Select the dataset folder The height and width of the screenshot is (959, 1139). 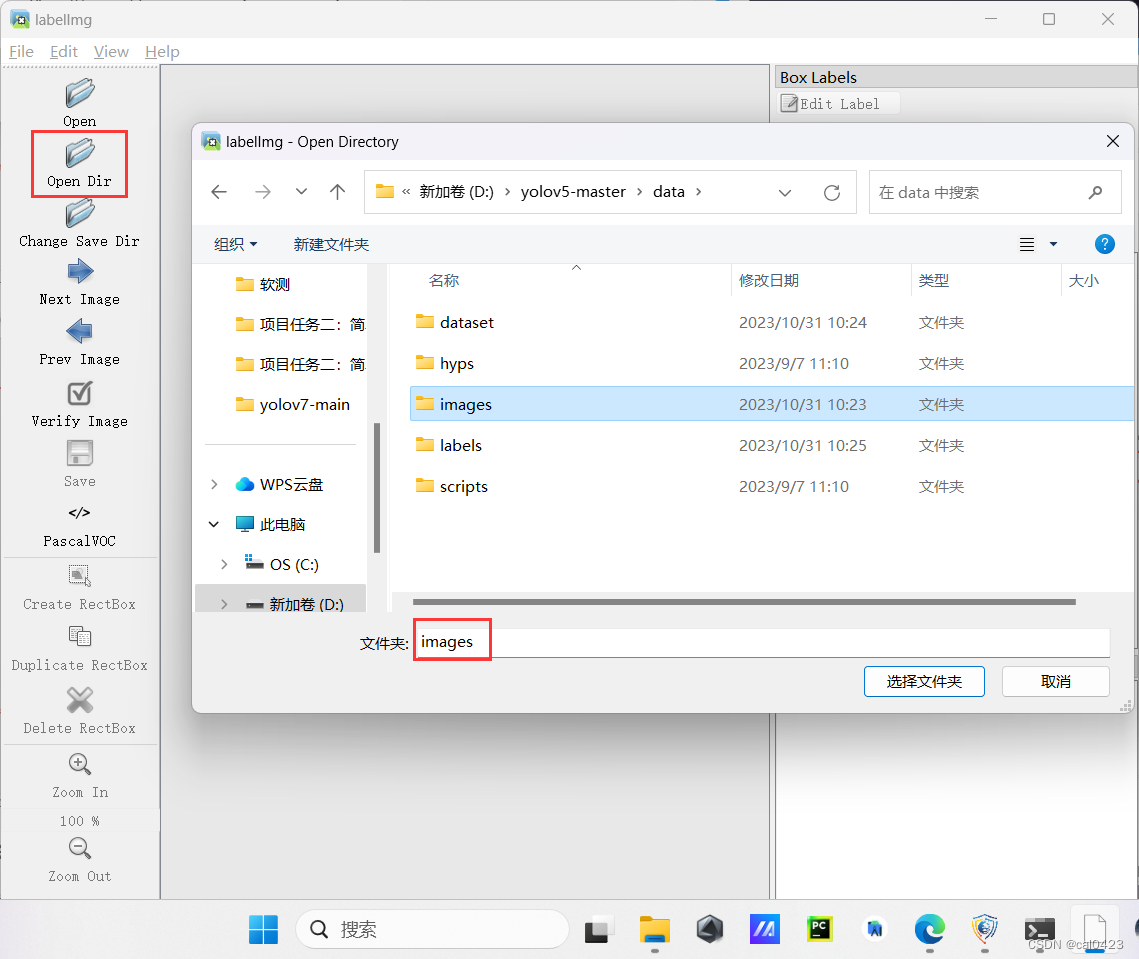click(771, 323)
